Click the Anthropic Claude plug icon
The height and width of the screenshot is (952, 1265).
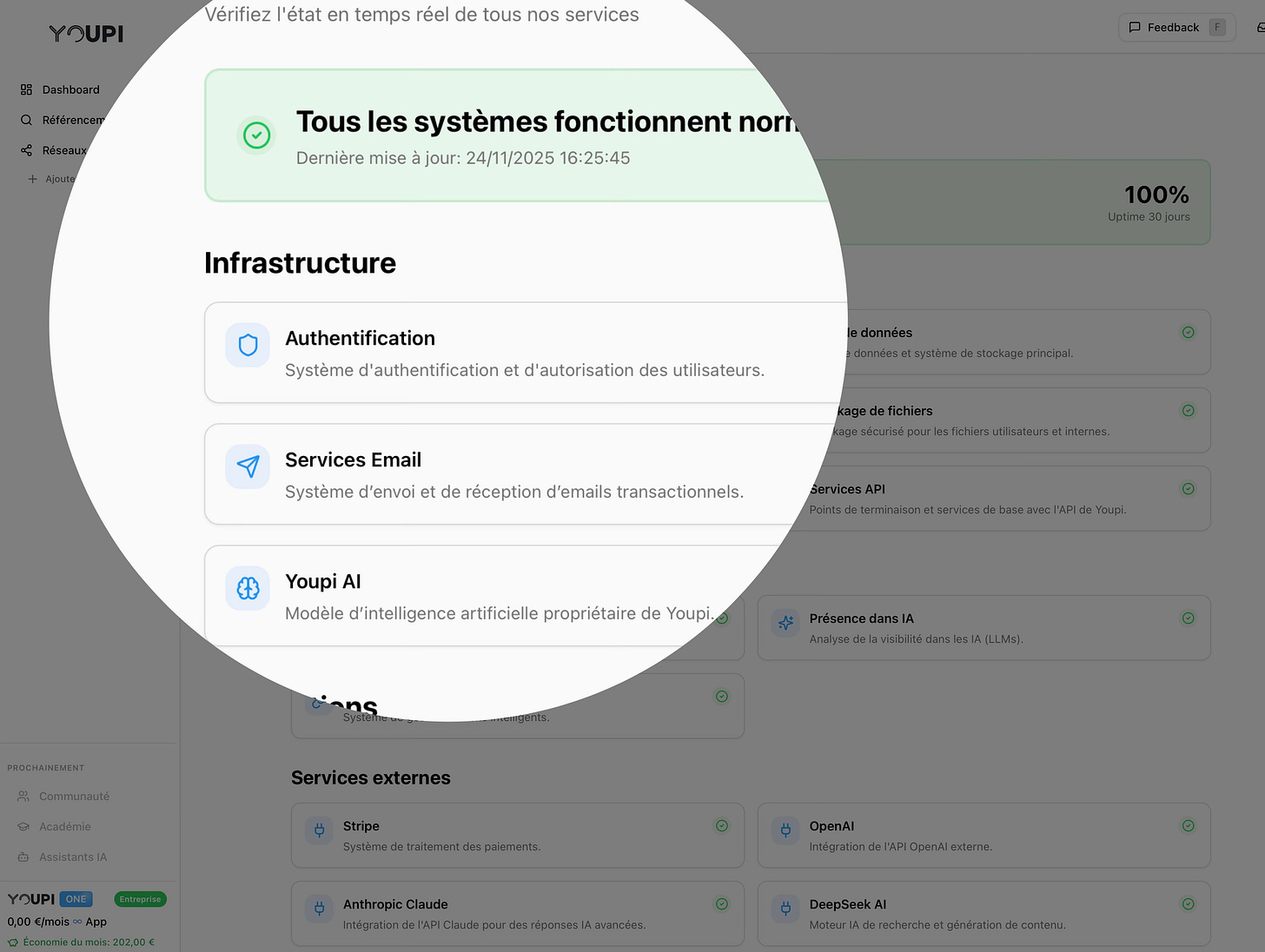click(319, 909)
